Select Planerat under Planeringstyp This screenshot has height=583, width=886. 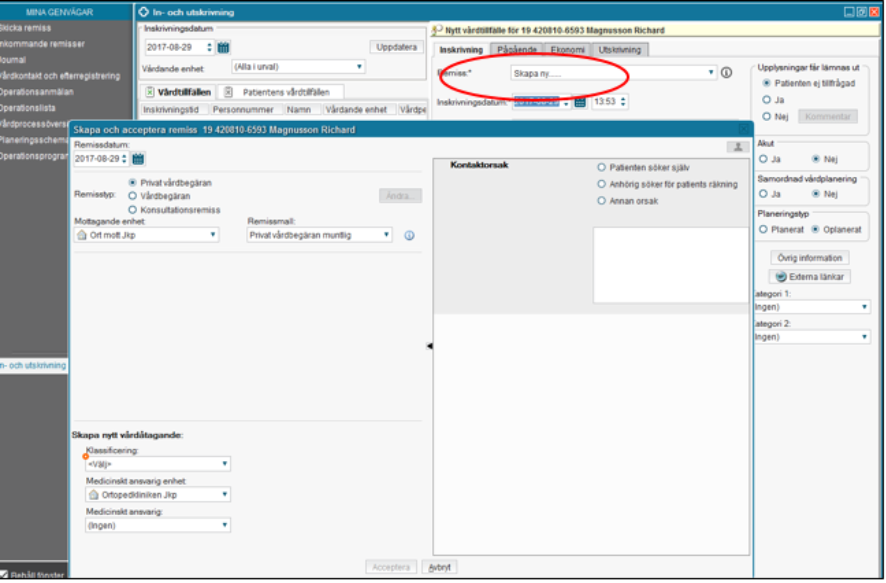[765, 229]
